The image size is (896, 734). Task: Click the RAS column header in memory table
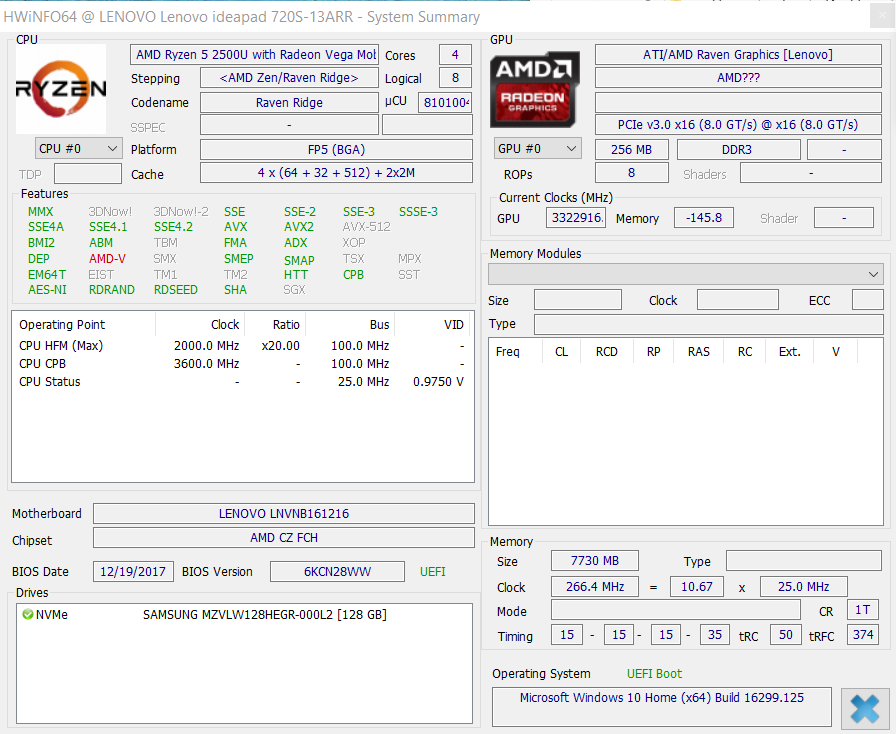pyautogui.click(x=698, y=352)
